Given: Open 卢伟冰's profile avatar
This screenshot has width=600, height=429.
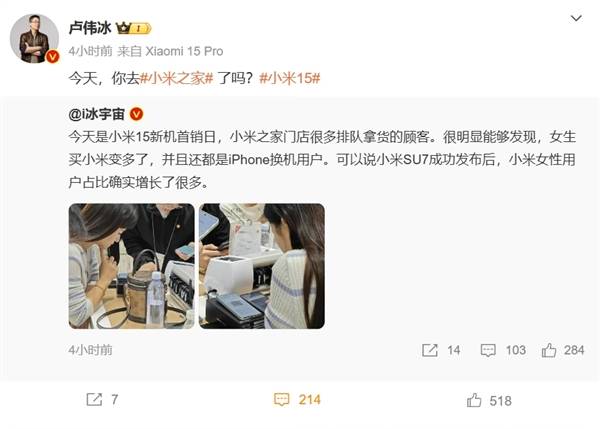Looking at the screenshot, I should [x=34, y=39].
